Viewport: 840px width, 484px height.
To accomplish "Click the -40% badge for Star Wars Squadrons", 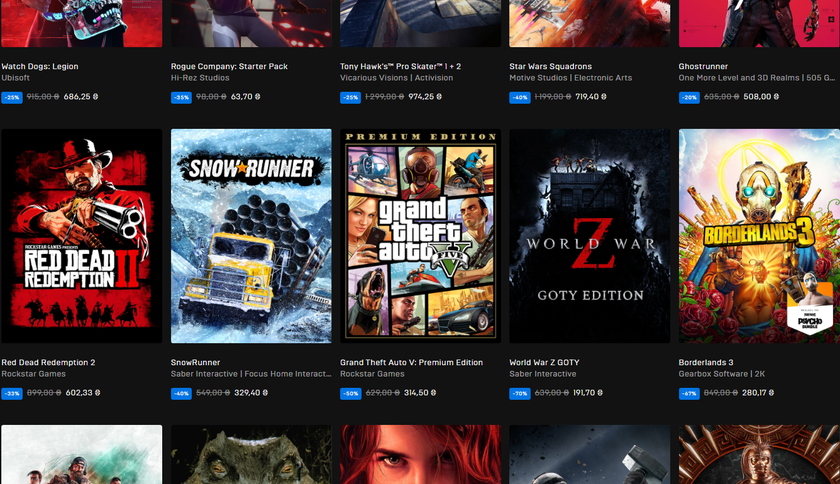I will (520, 98).
